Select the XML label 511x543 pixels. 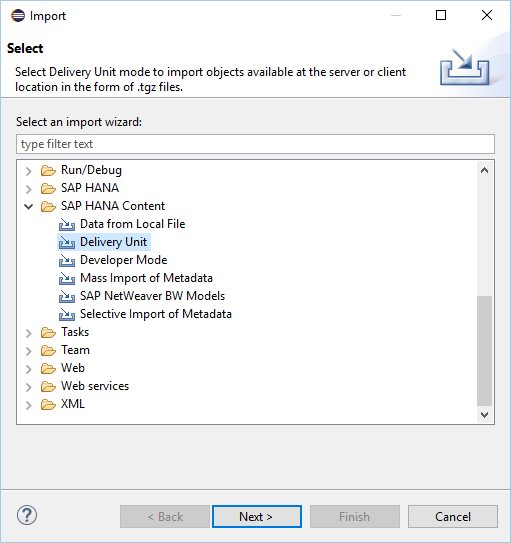point(73,404)
